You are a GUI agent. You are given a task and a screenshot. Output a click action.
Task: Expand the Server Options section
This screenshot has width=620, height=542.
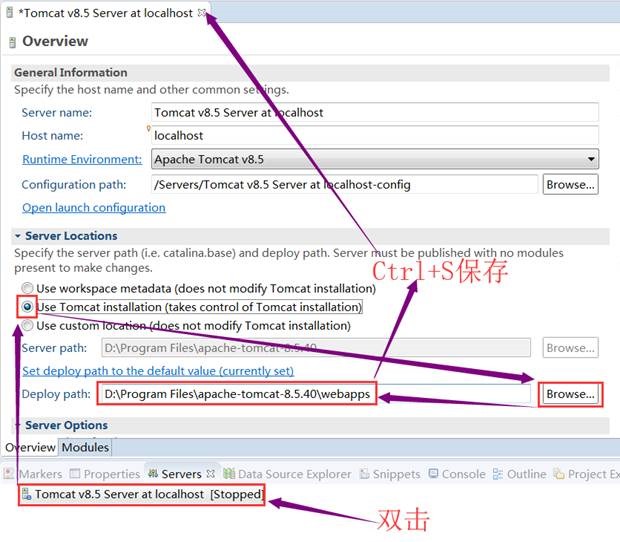(18, 425)
